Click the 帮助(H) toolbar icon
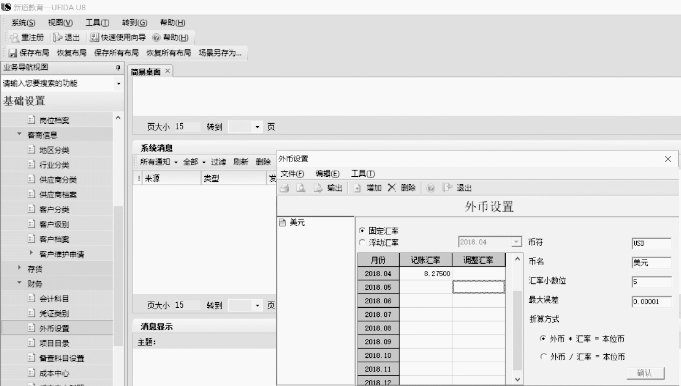Image resolution: width=681 pixels, height=386 pixels. tap(156, 38)
